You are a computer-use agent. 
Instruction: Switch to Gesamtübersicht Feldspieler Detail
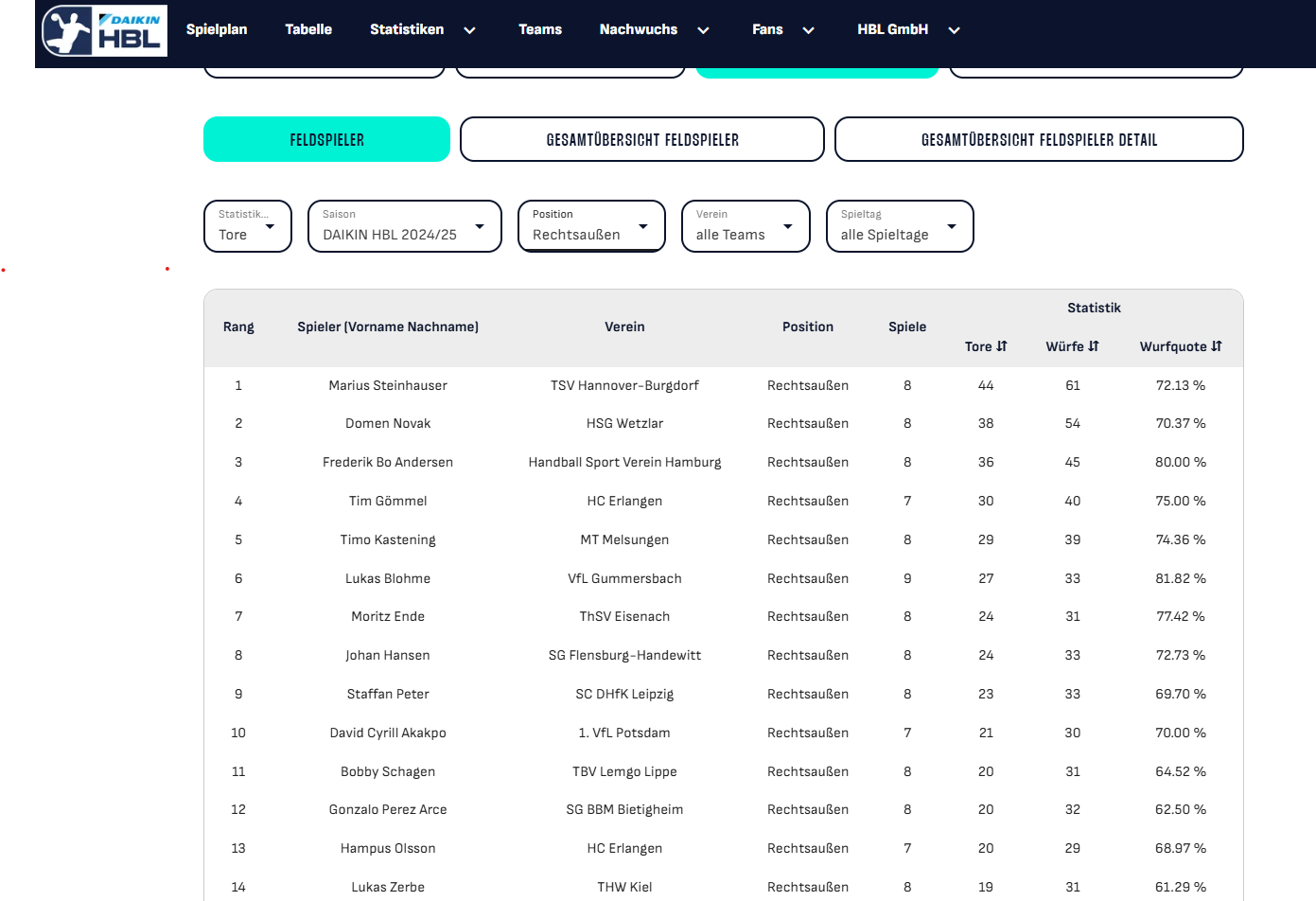1038,139
